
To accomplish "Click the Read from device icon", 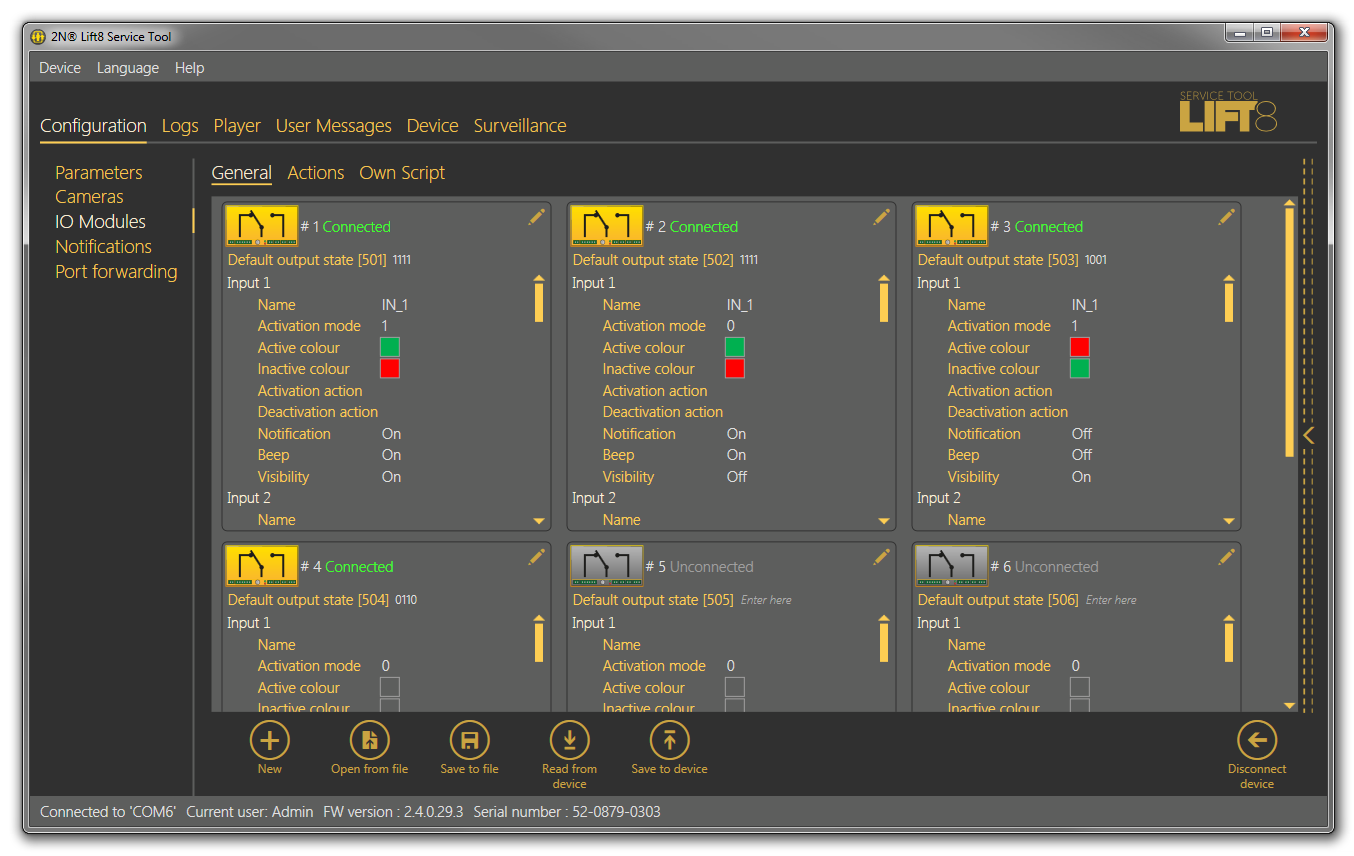I will pyautogui.click(x=569, y=741).
